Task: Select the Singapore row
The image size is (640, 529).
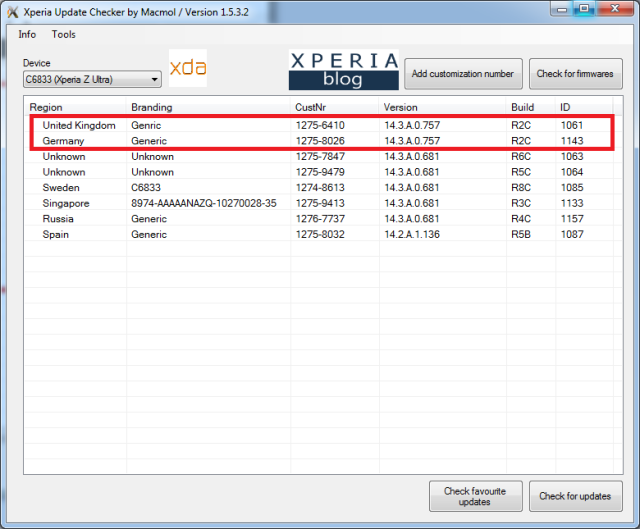Action: point(319,203)
